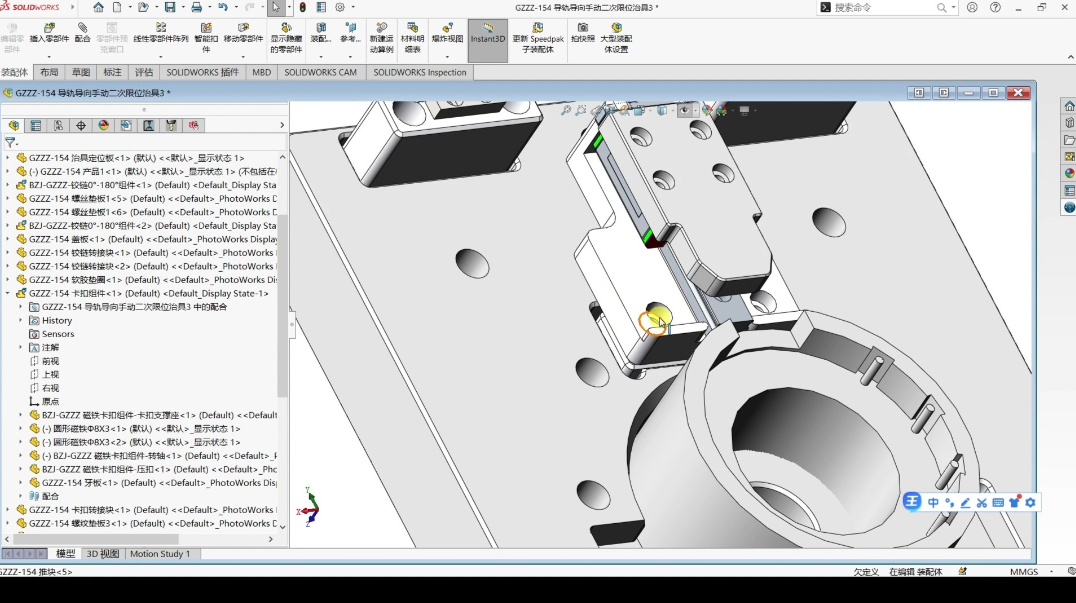Select the Sensors item in the tree
Viewport: 1076px width, 603px height.
[58, 334]
